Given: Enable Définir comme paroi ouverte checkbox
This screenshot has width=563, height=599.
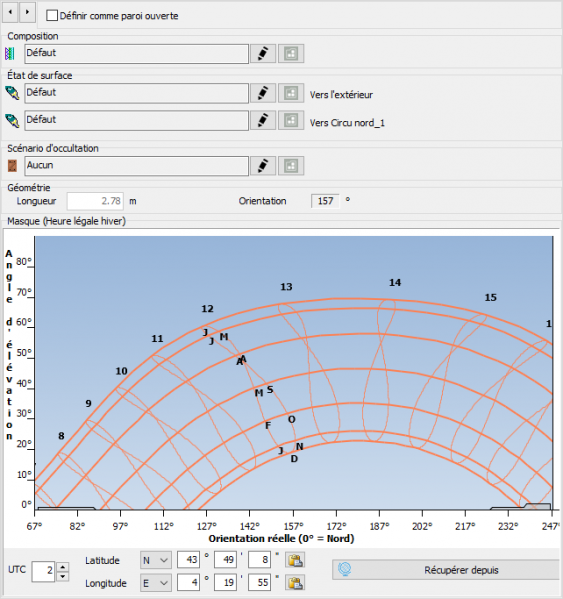Looking at the screenshot, I should pyautogui.click(x=52, y=16).
